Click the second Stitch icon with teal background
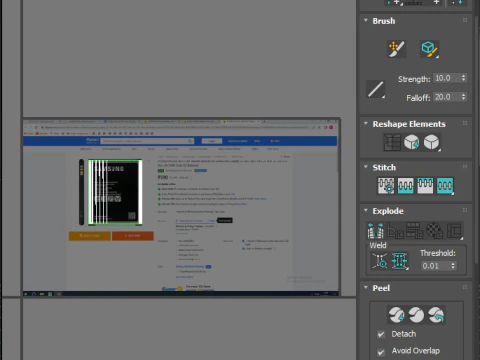Image resolution: width=480 pixels, height=360 pixels. 405,186
